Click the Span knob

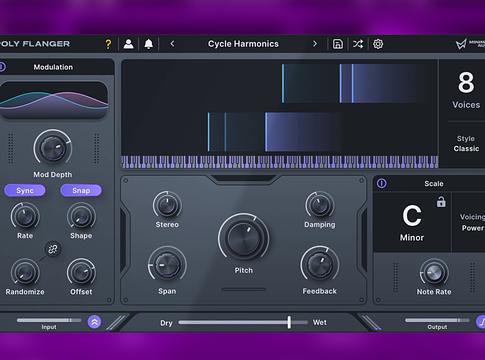click(x=167, y=266)
